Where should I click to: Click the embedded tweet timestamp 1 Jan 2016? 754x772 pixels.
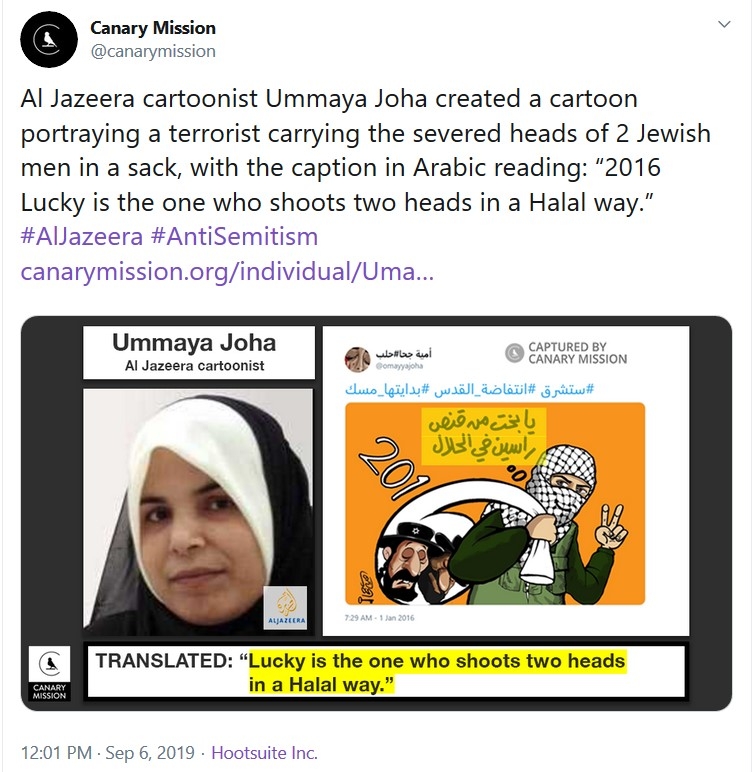click(x=379, y=617)
